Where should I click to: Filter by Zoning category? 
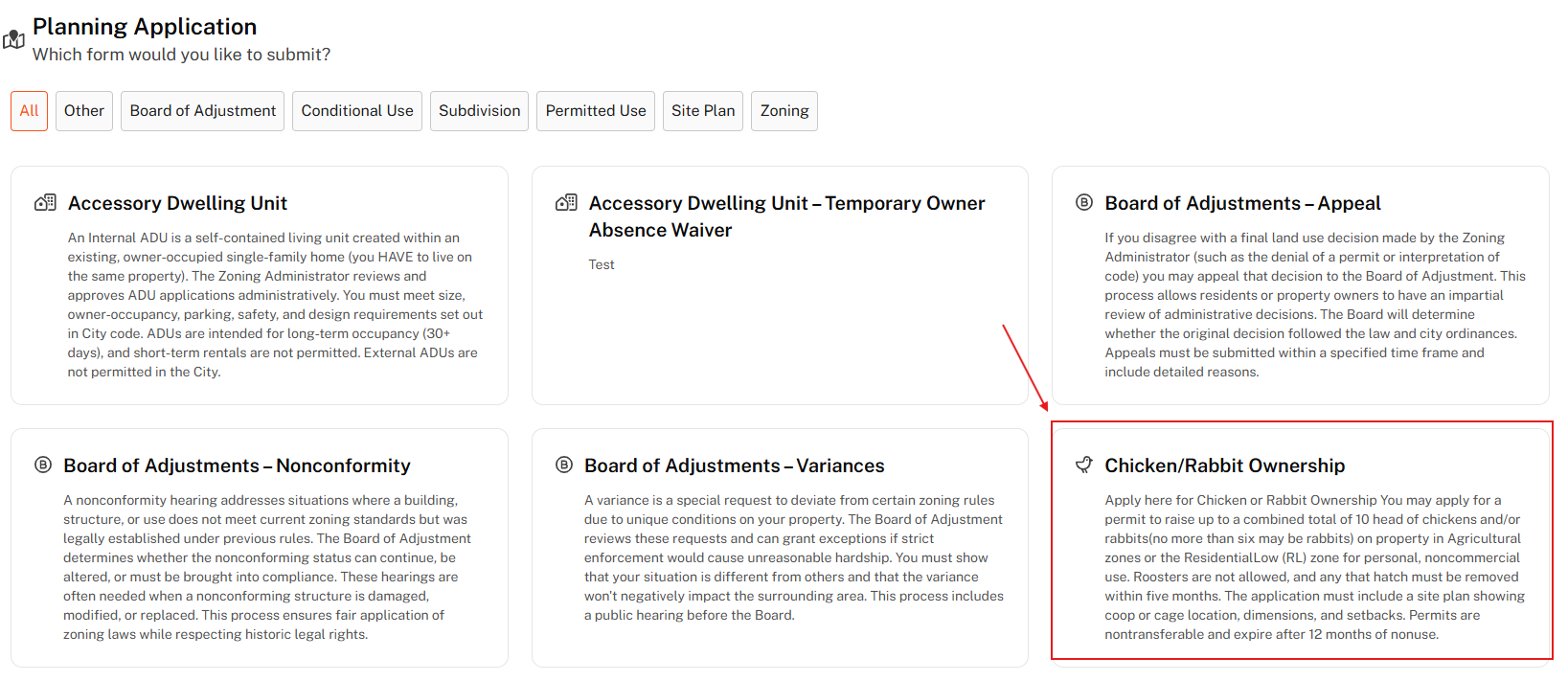(x=784, y=111)
